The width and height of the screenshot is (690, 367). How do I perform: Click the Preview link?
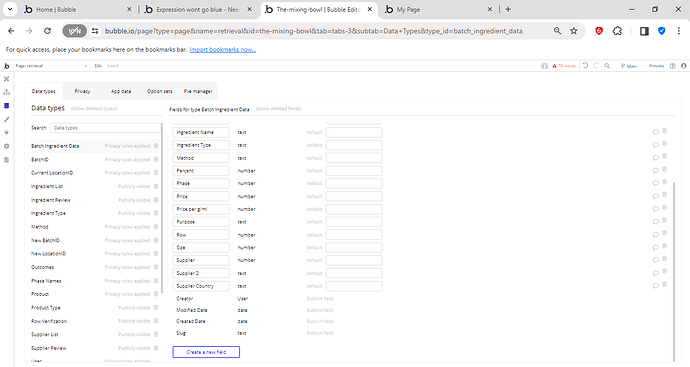[x=657, y=66]
